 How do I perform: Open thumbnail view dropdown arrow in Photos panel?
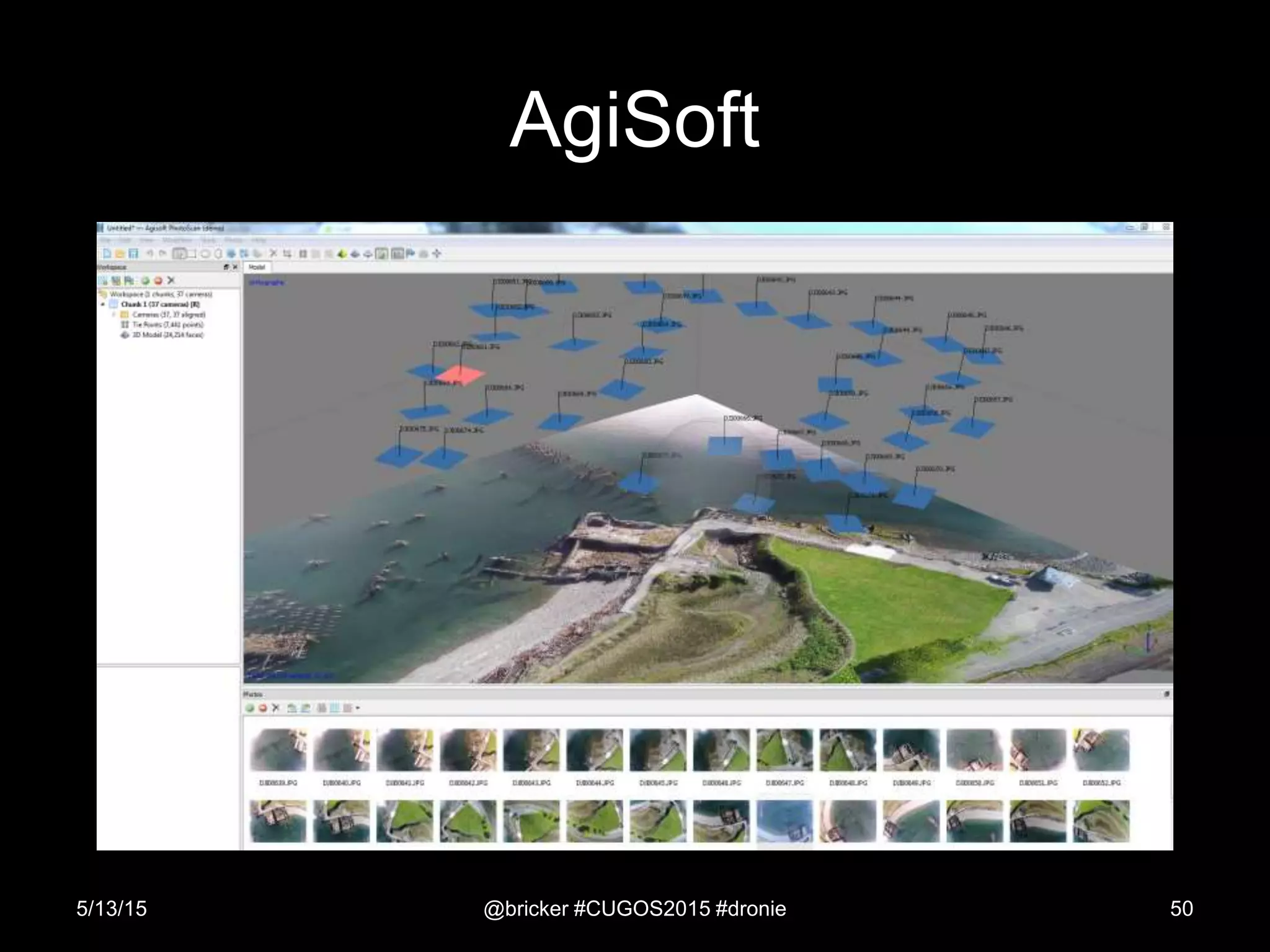358,708
